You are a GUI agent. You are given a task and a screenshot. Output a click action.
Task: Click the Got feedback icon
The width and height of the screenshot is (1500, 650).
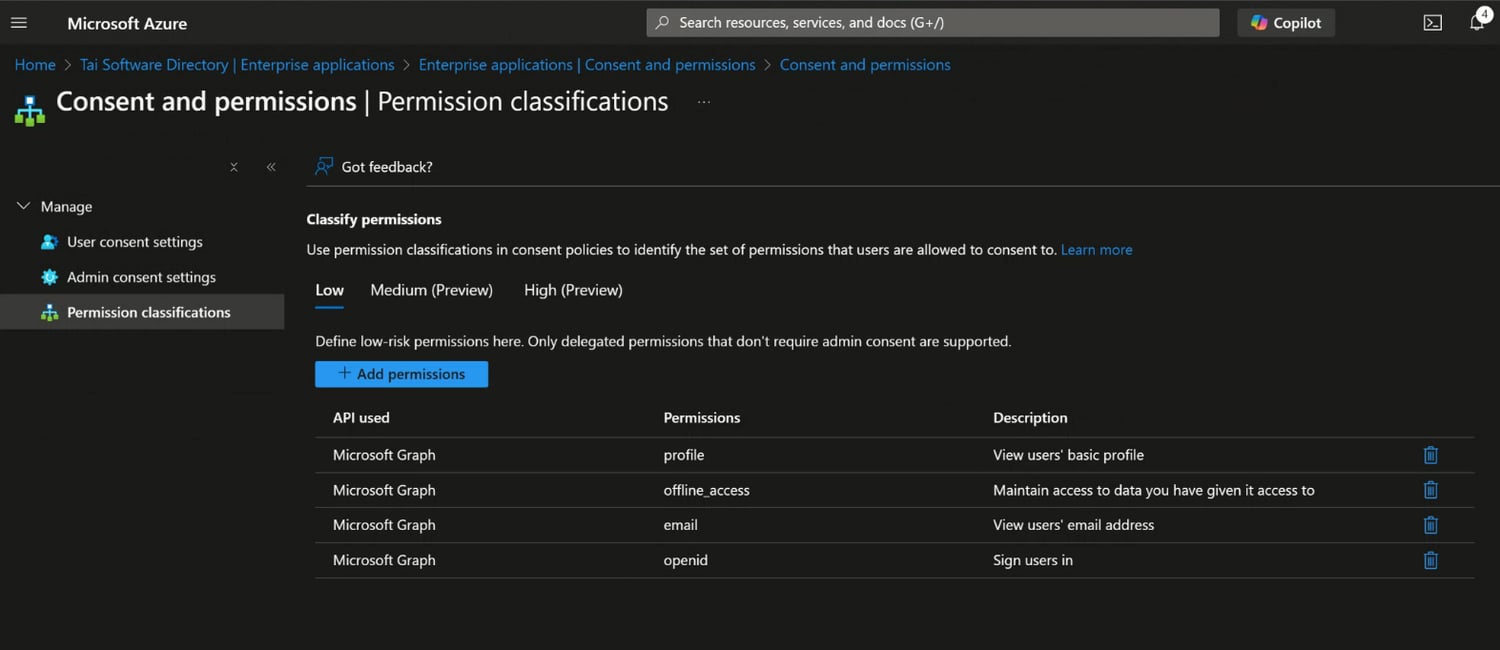324,166
